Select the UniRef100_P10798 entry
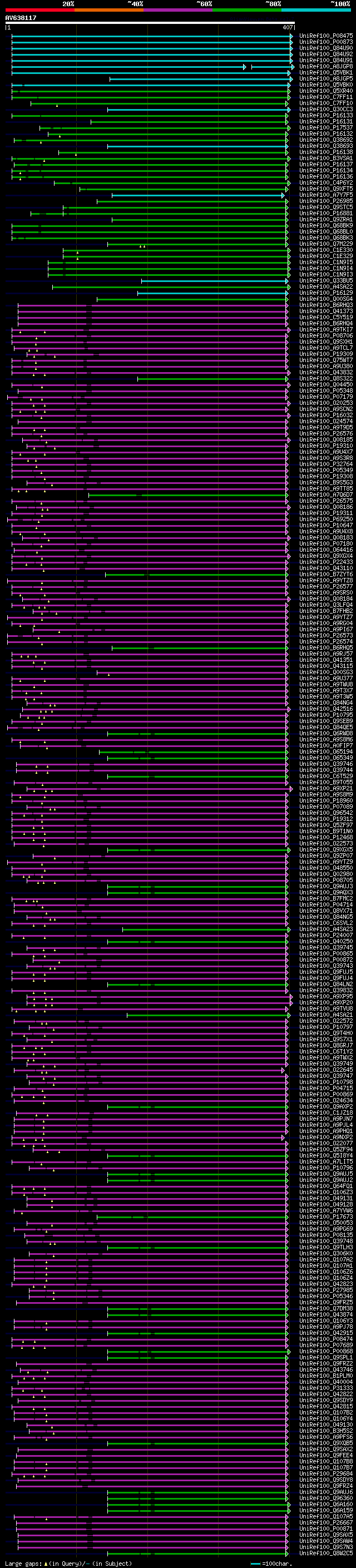 tap(326, 1082)
